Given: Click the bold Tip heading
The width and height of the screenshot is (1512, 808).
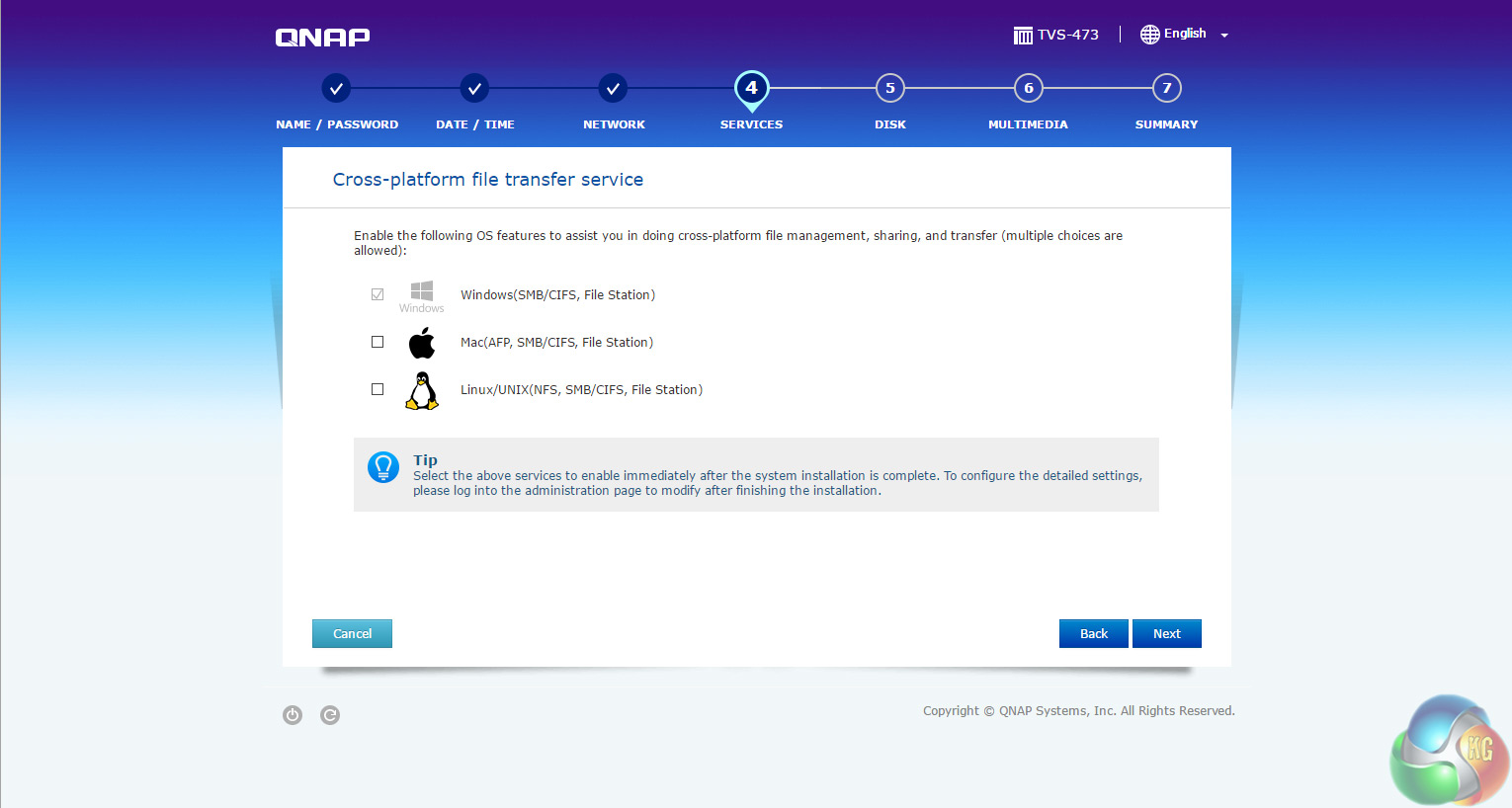Looking at the screenshot, I should coord(425,460).
